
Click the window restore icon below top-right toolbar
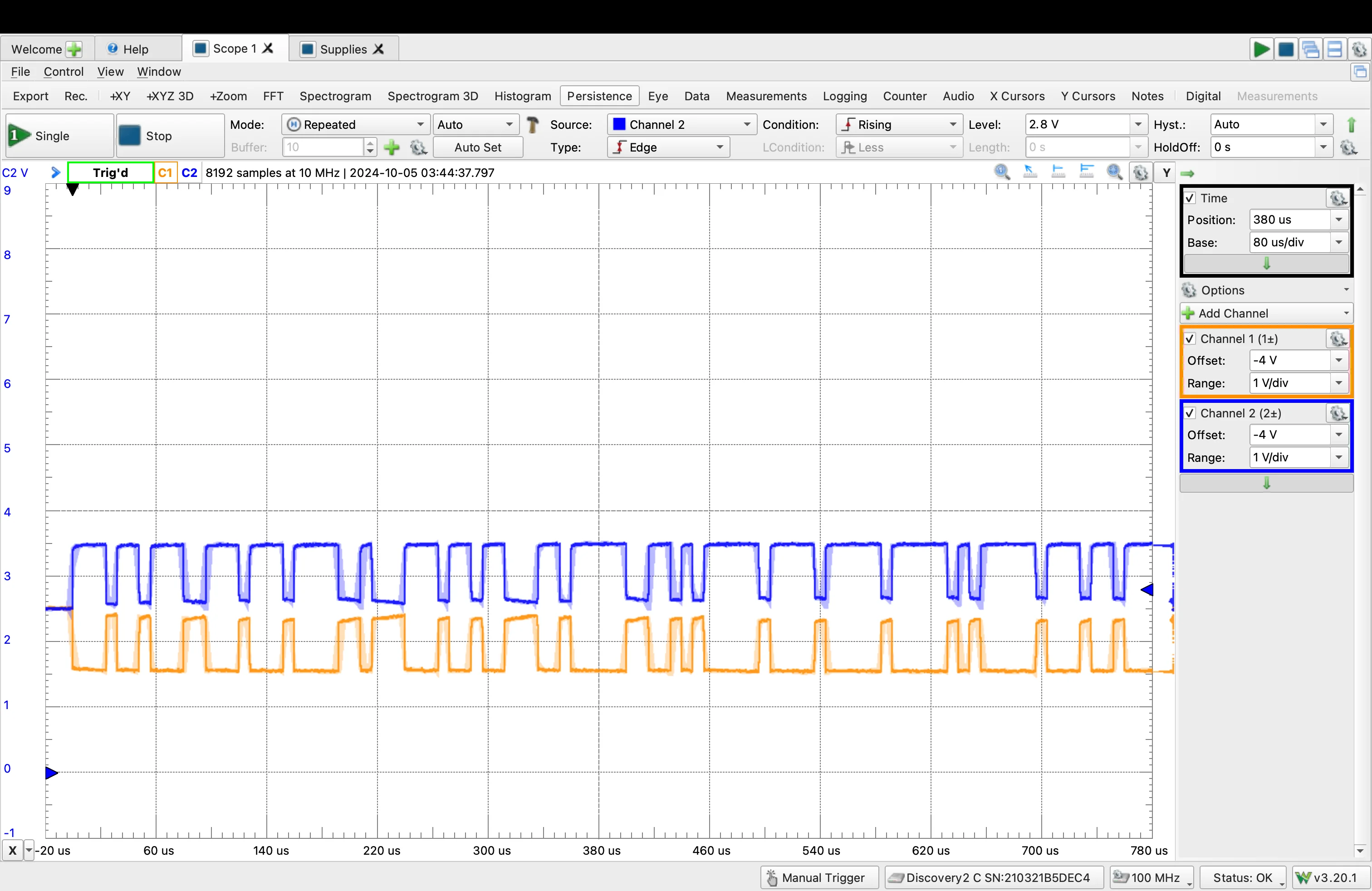coord(1360,72)
